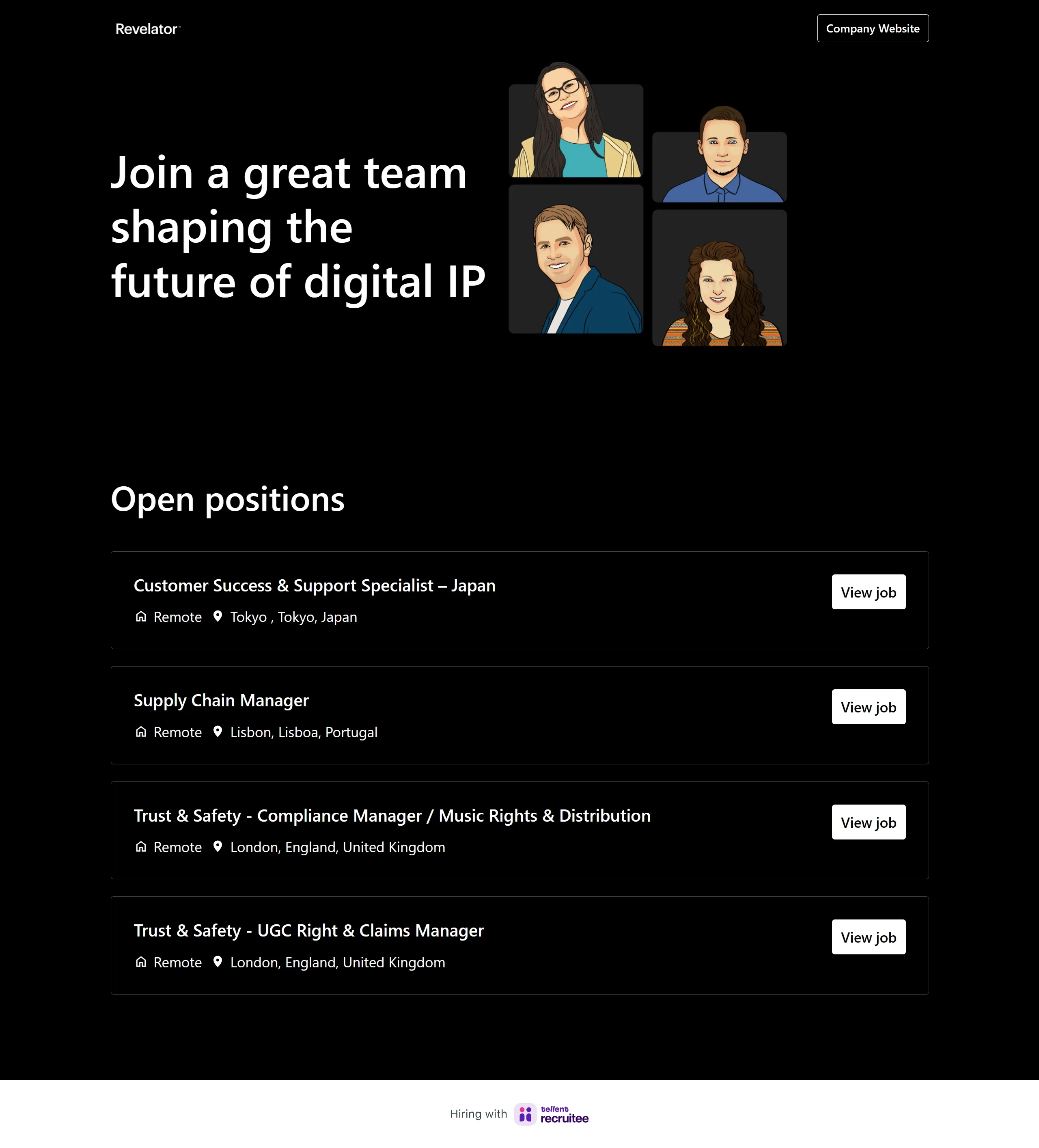Click the location pin beside Tokyo

pyautogui.click(x=218, y=617)
